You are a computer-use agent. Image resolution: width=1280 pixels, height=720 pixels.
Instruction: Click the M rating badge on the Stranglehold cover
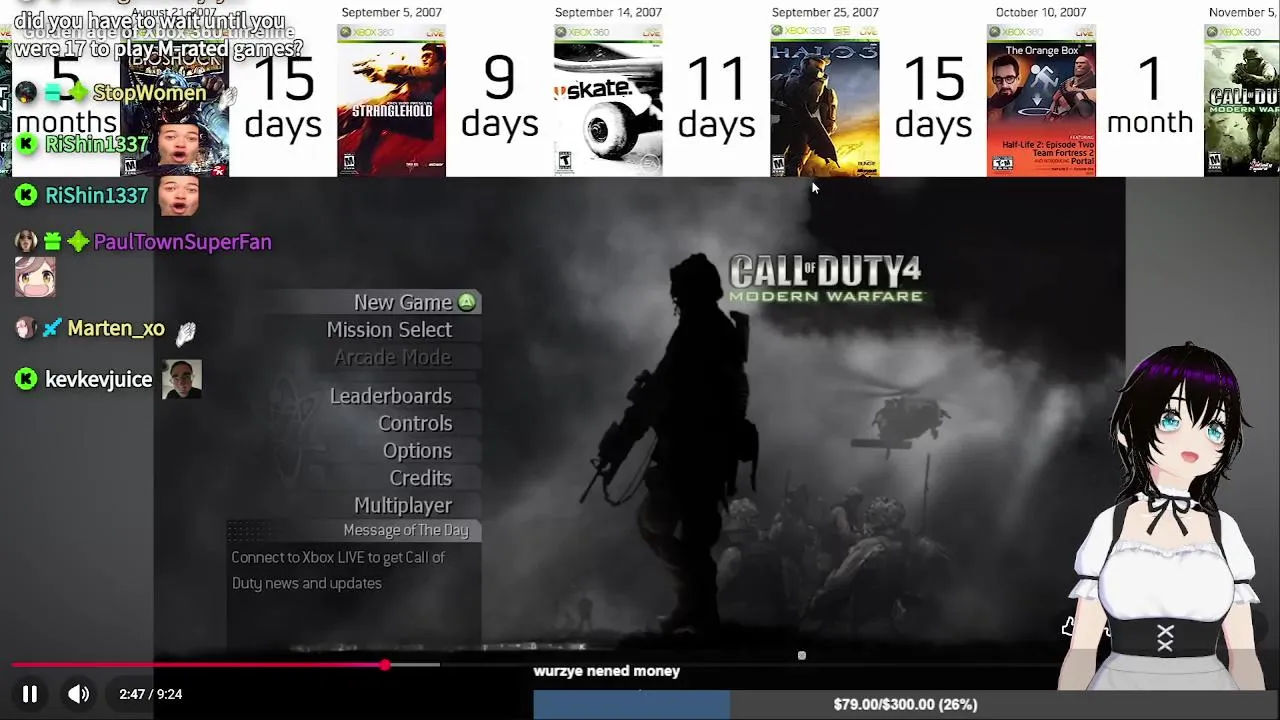(x=349, y=163)
